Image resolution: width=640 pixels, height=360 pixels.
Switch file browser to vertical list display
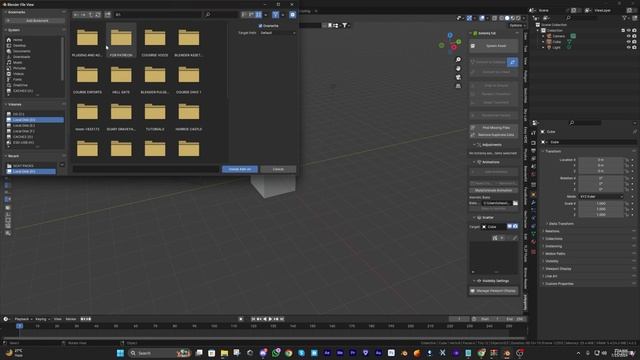(x=244, y=15)
